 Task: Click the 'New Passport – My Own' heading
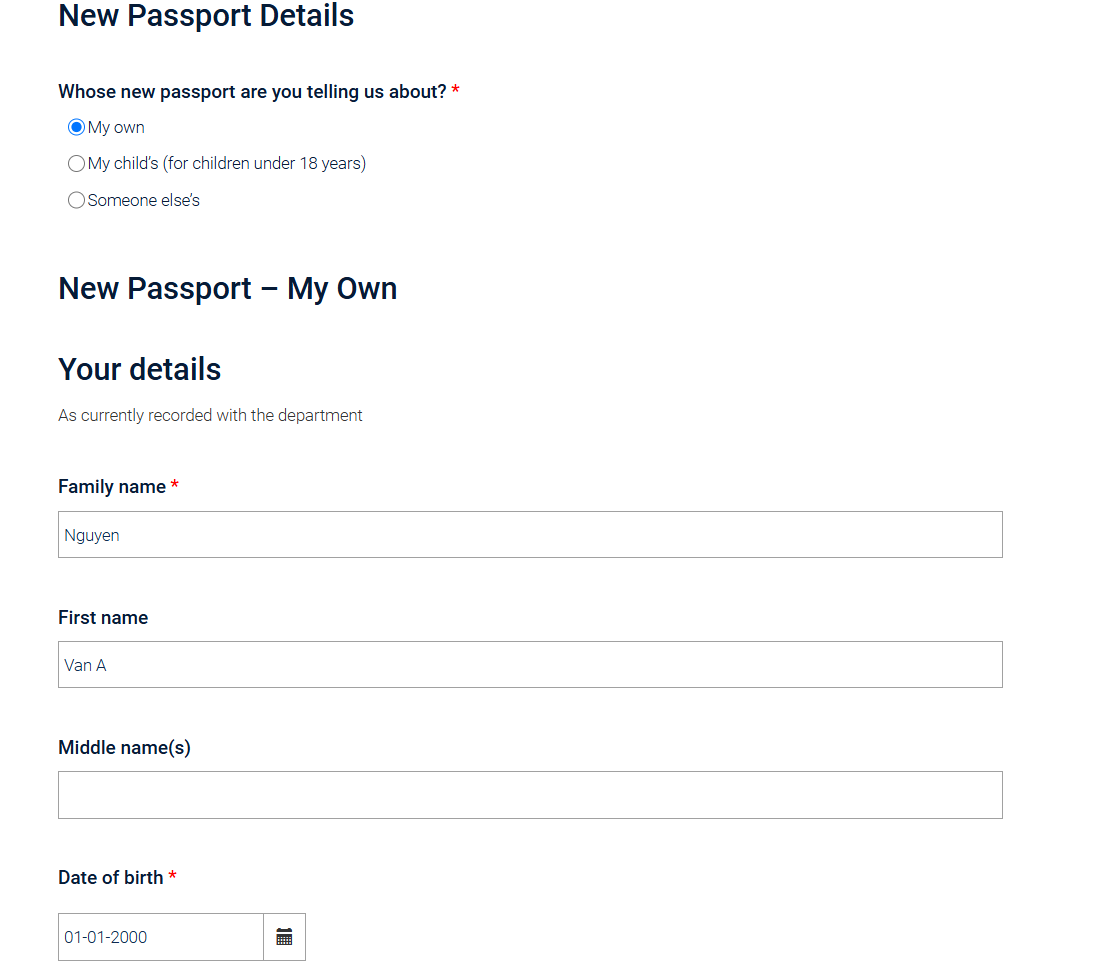pos(228,289)
